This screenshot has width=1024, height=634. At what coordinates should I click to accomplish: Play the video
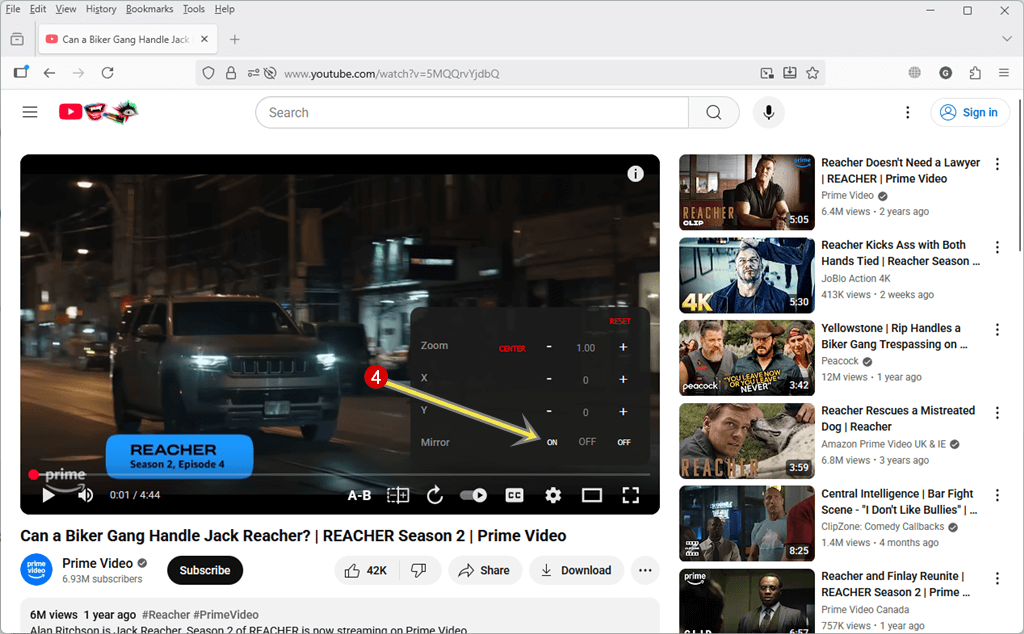click(48, 495)
